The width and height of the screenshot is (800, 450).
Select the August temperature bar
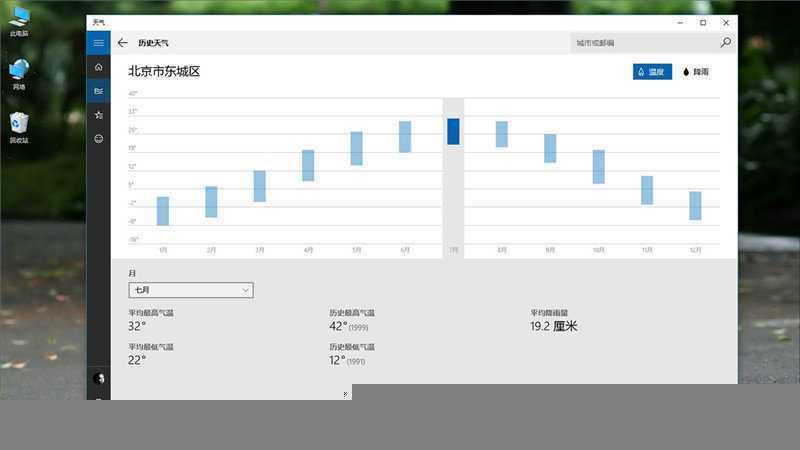tap(502, 134)
